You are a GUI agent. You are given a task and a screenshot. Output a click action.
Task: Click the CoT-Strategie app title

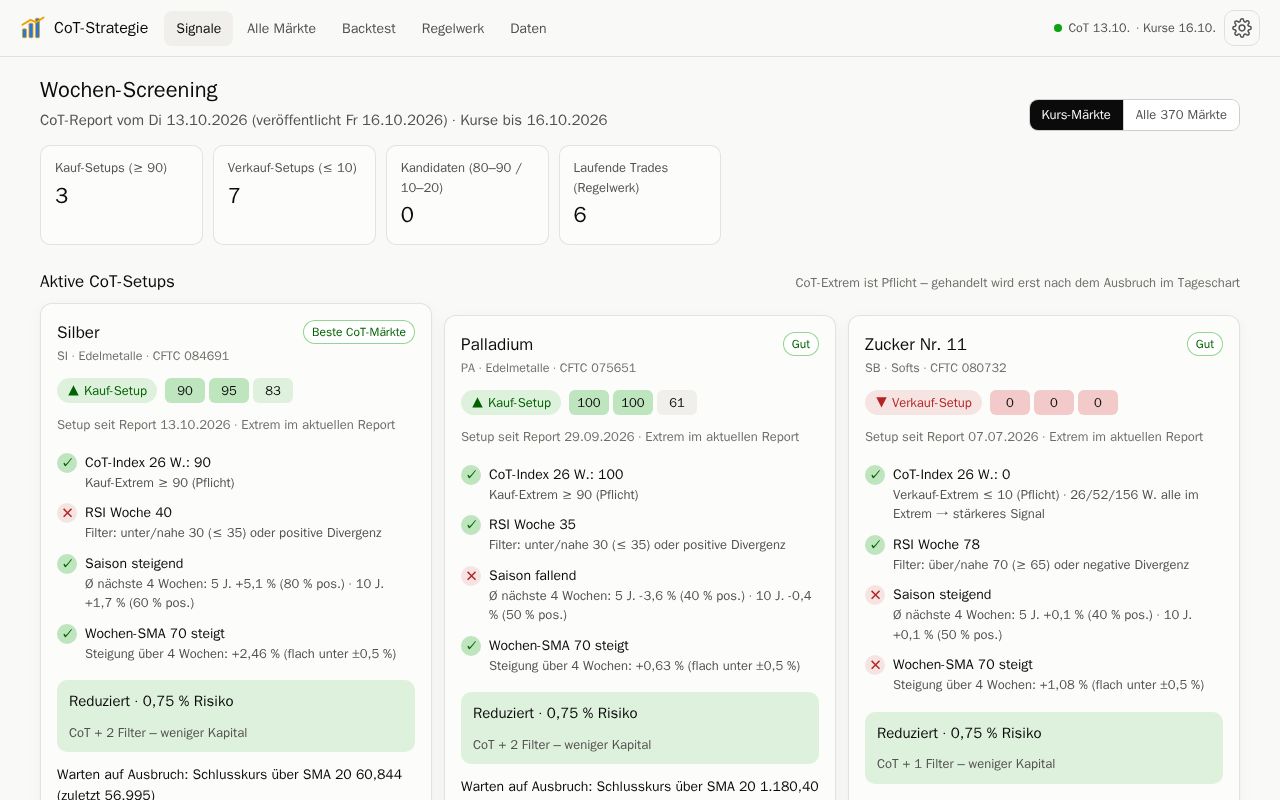[x=101, y=28]
